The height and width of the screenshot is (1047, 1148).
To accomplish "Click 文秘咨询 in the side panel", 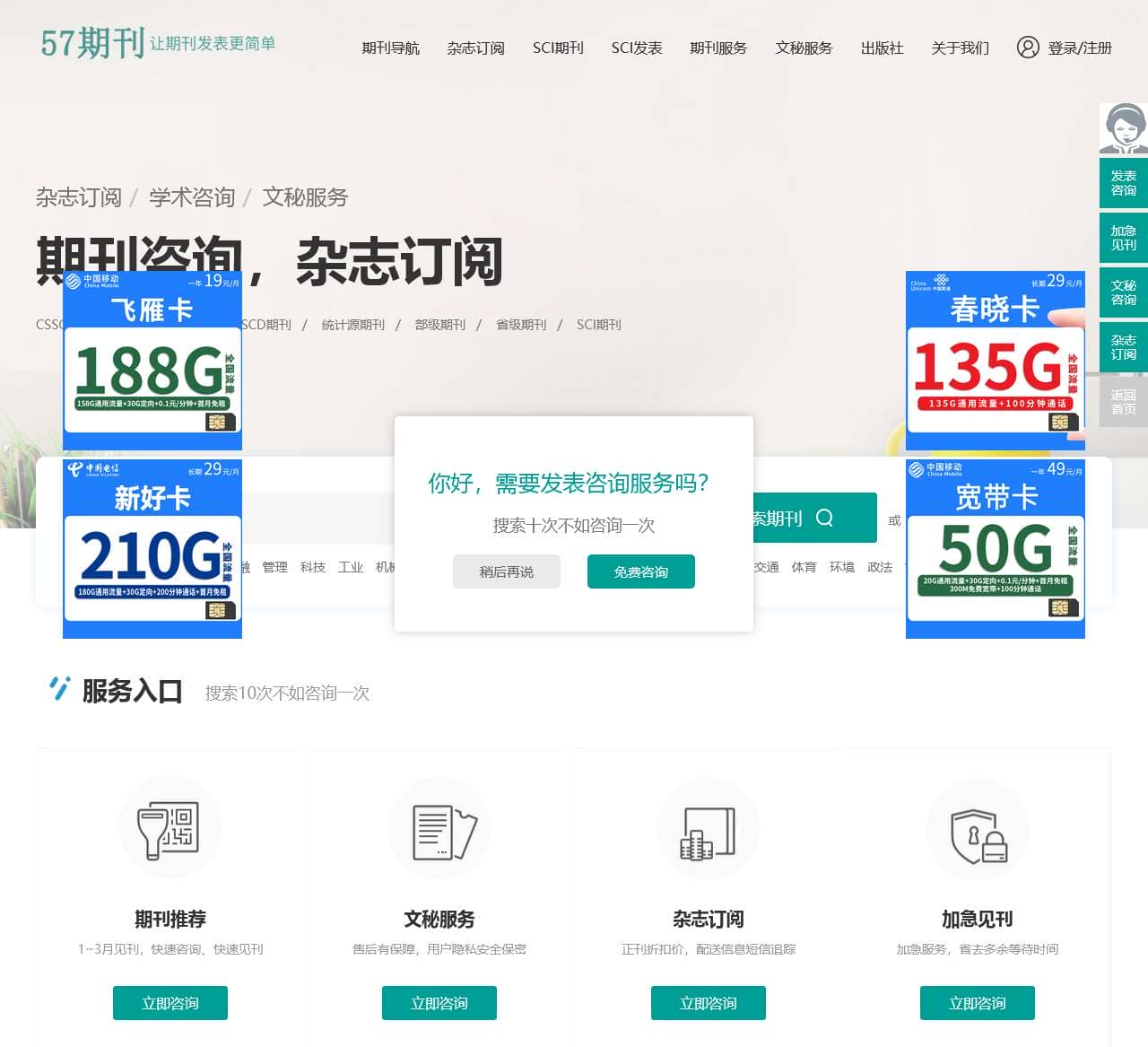I will point(1124,292).
